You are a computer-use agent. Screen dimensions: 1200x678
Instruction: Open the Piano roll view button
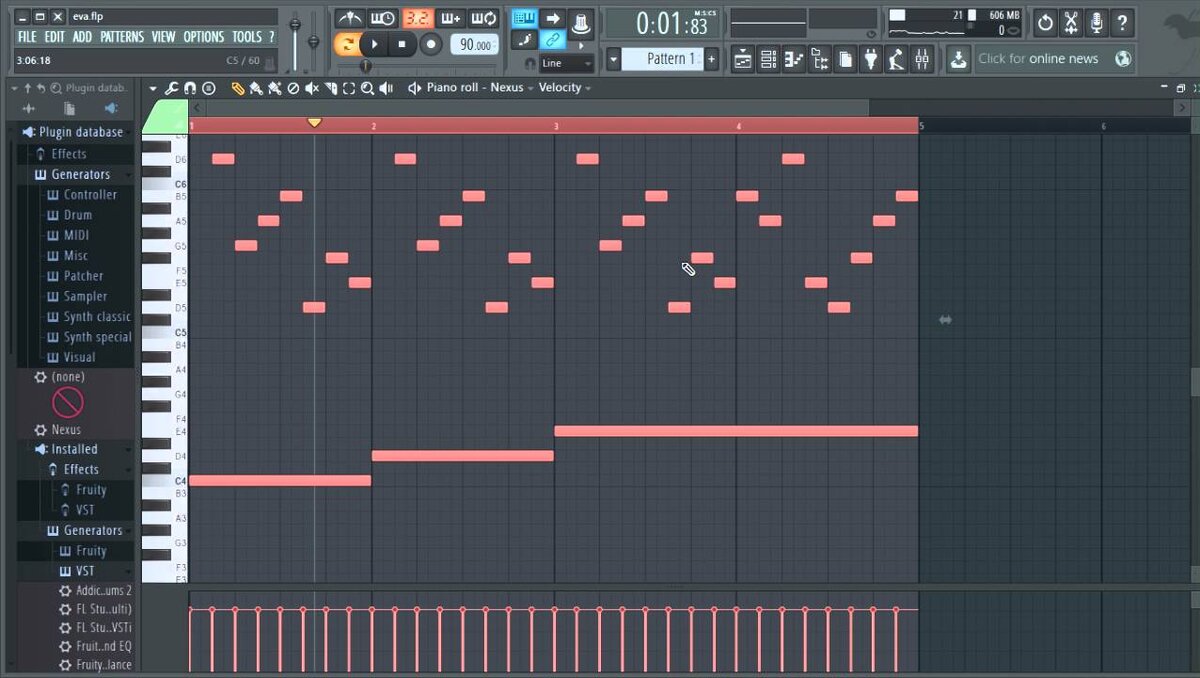tap(794, 59)
